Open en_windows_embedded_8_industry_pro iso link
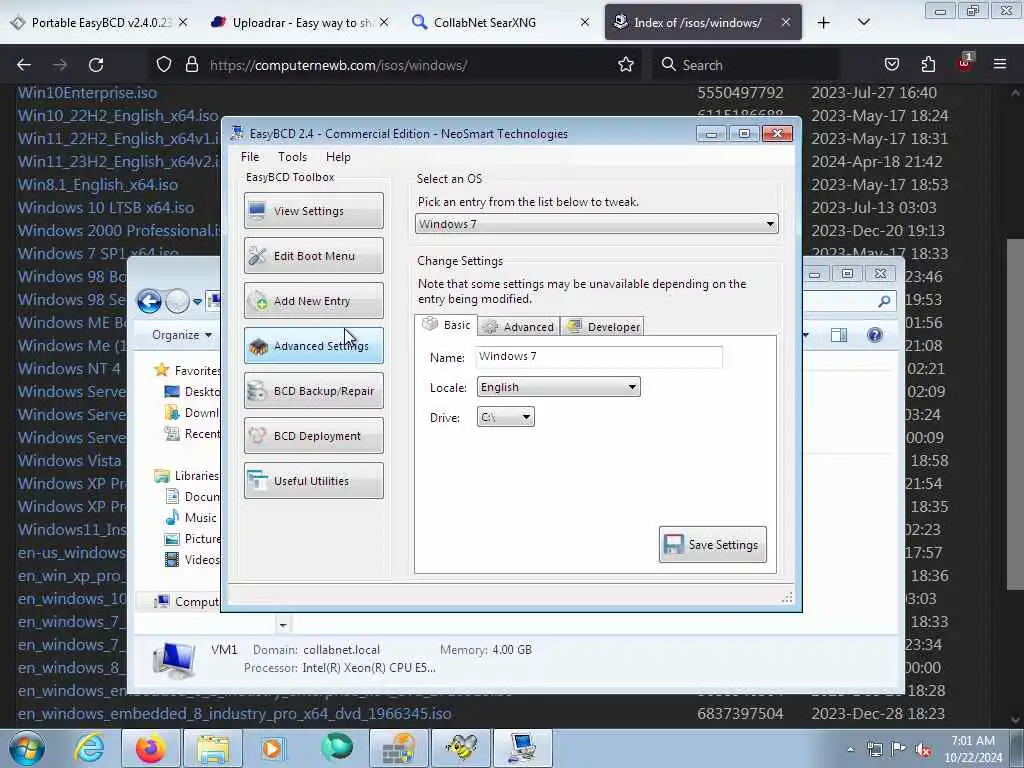 point(234,714)
